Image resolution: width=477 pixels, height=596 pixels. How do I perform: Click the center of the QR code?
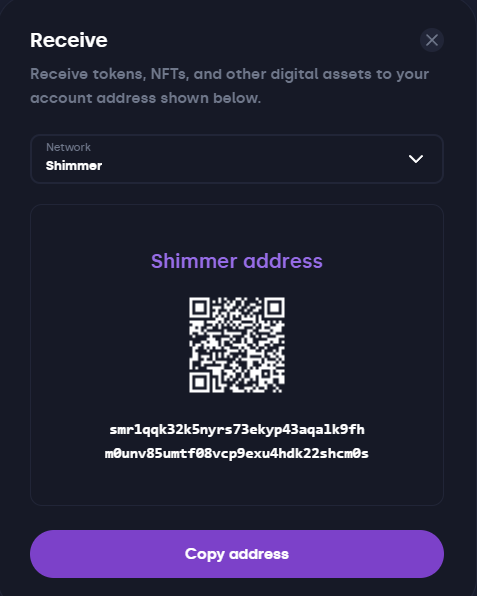[237, 345]
